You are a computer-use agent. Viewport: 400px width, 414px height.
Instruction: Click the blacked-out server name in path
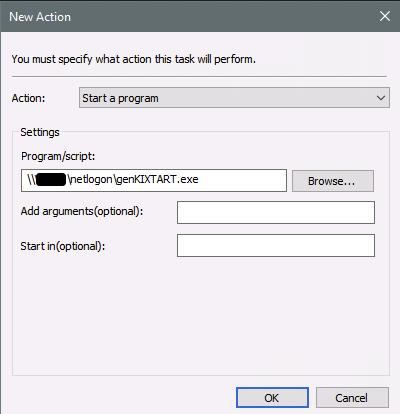[51, 179]
